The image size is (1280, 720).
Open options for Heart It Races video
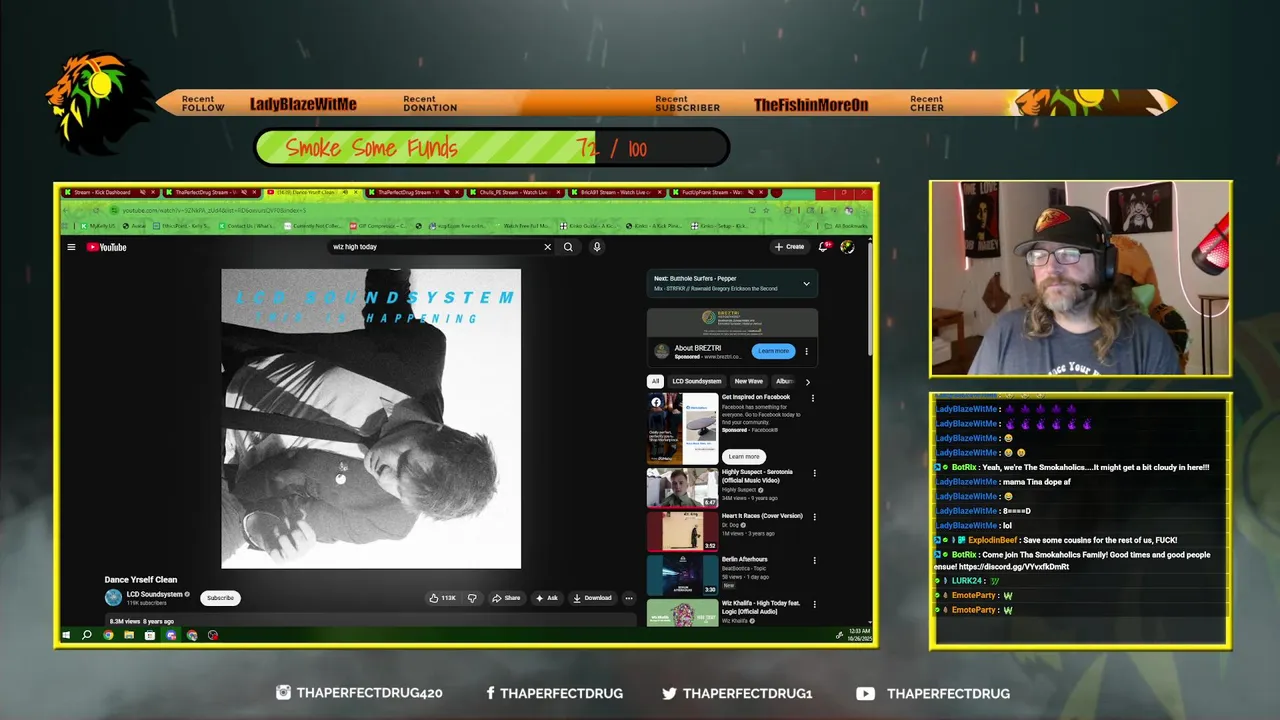814,517
